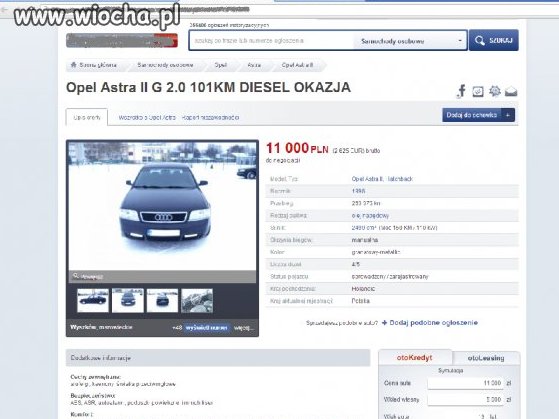The height and width of the screenshot is (419, 559).
Task: Select first thumbnail, car side view
Action: (93, 301)
